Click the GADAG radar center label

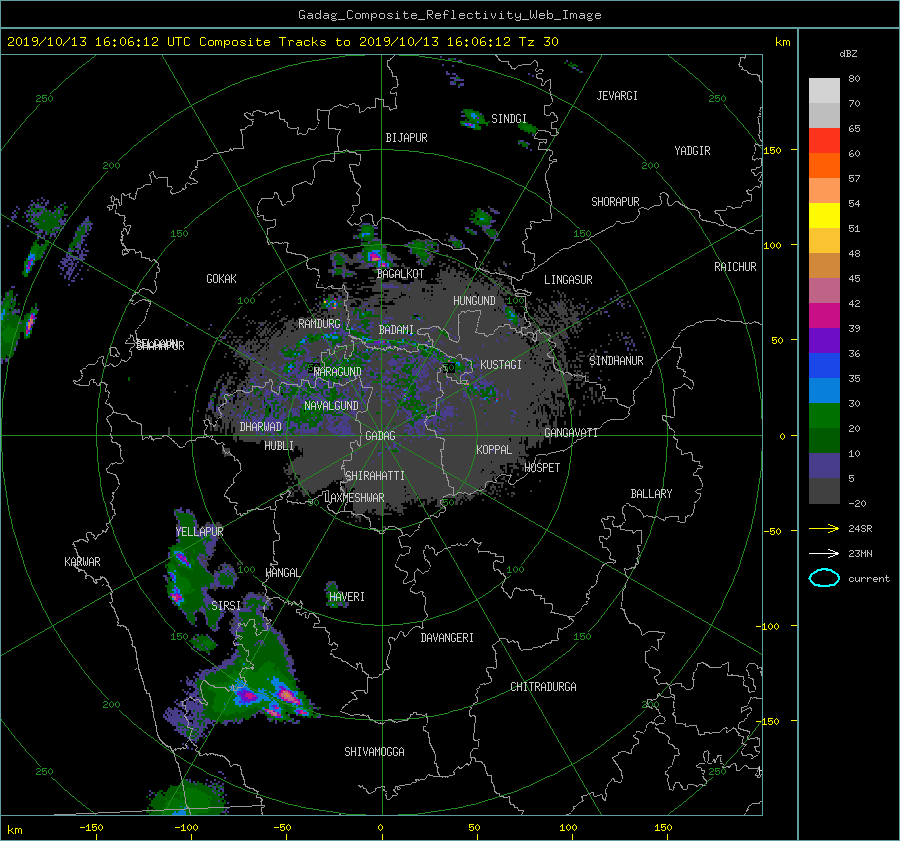click(x=381, y=436)
